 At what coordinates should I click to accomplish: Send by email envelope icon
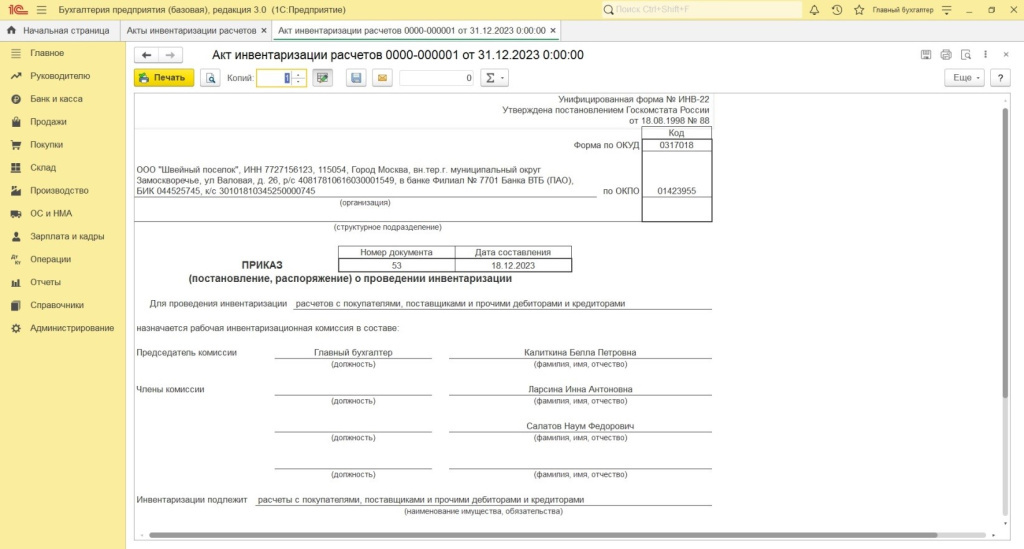click(382, 78)
